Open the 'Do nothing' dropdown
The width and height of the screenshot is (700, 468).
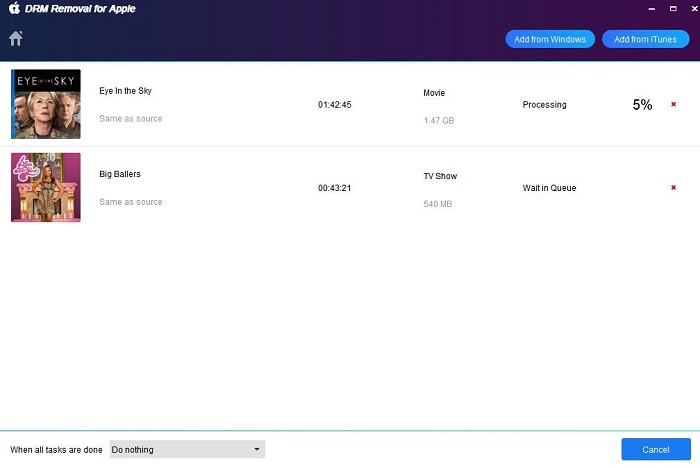click(x=187, y=450)
